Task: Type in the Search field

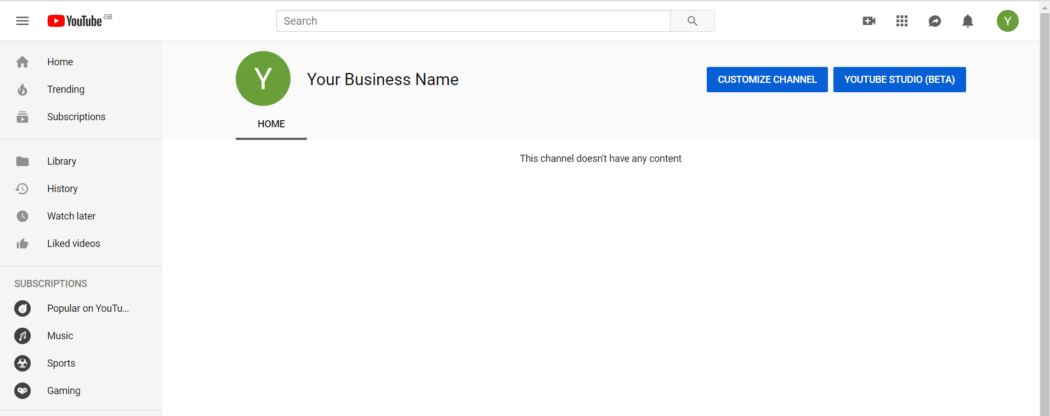Action: (473, 21)
